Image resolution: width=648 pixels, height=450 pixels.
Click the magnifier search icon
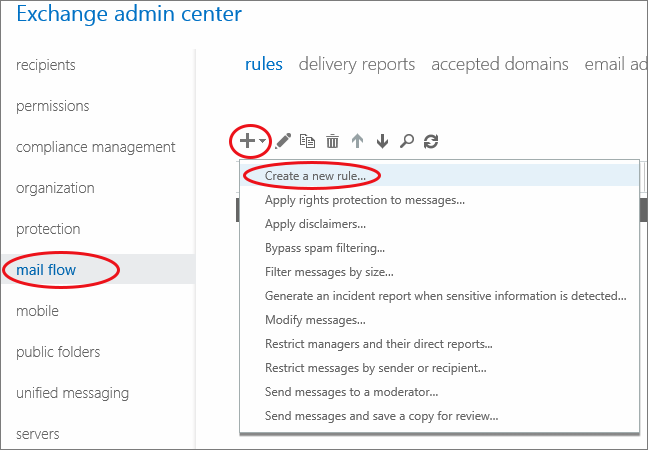tap(406, 142)
